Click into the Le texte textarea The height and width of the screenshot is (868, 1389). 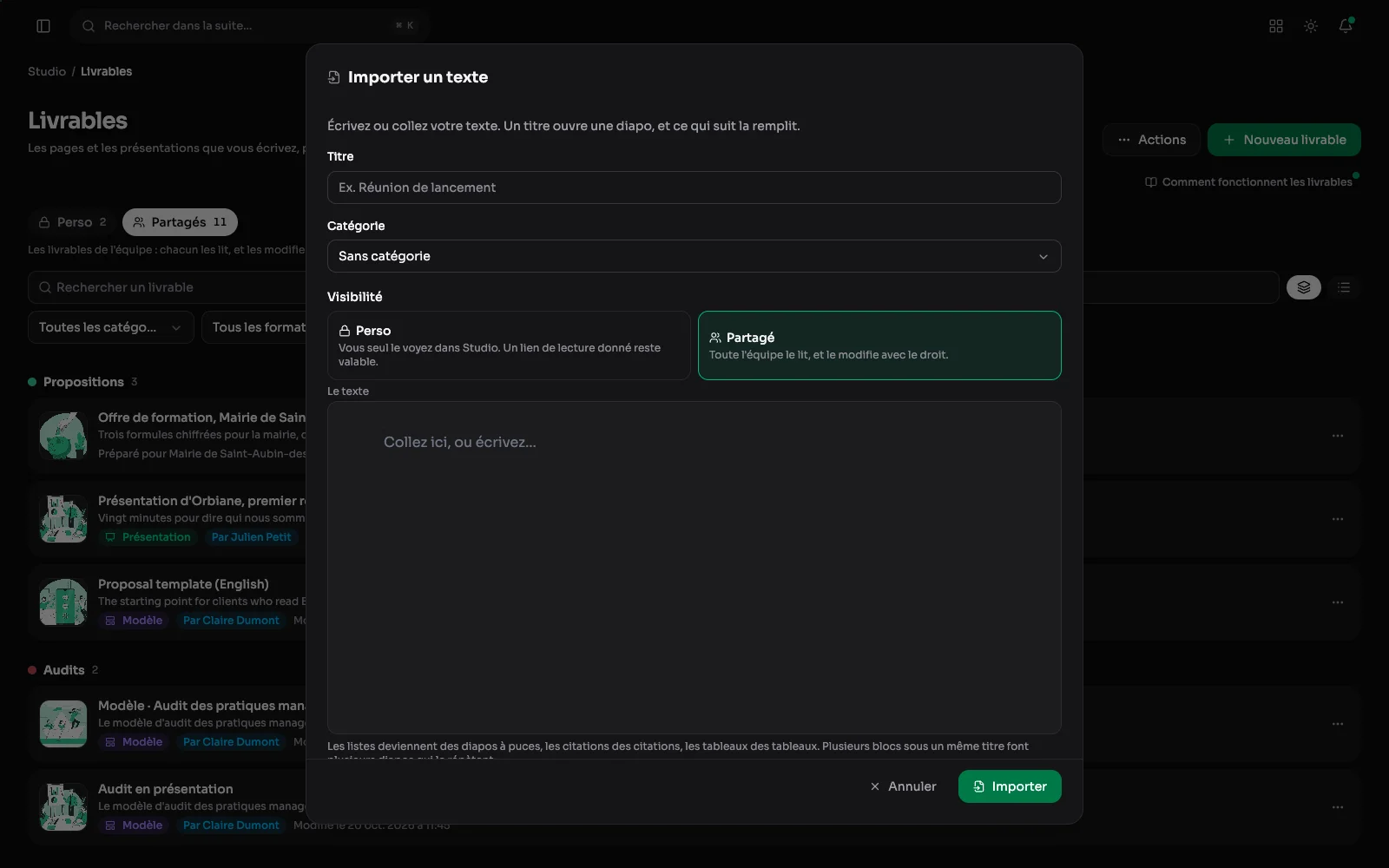(x=694, y=568)
